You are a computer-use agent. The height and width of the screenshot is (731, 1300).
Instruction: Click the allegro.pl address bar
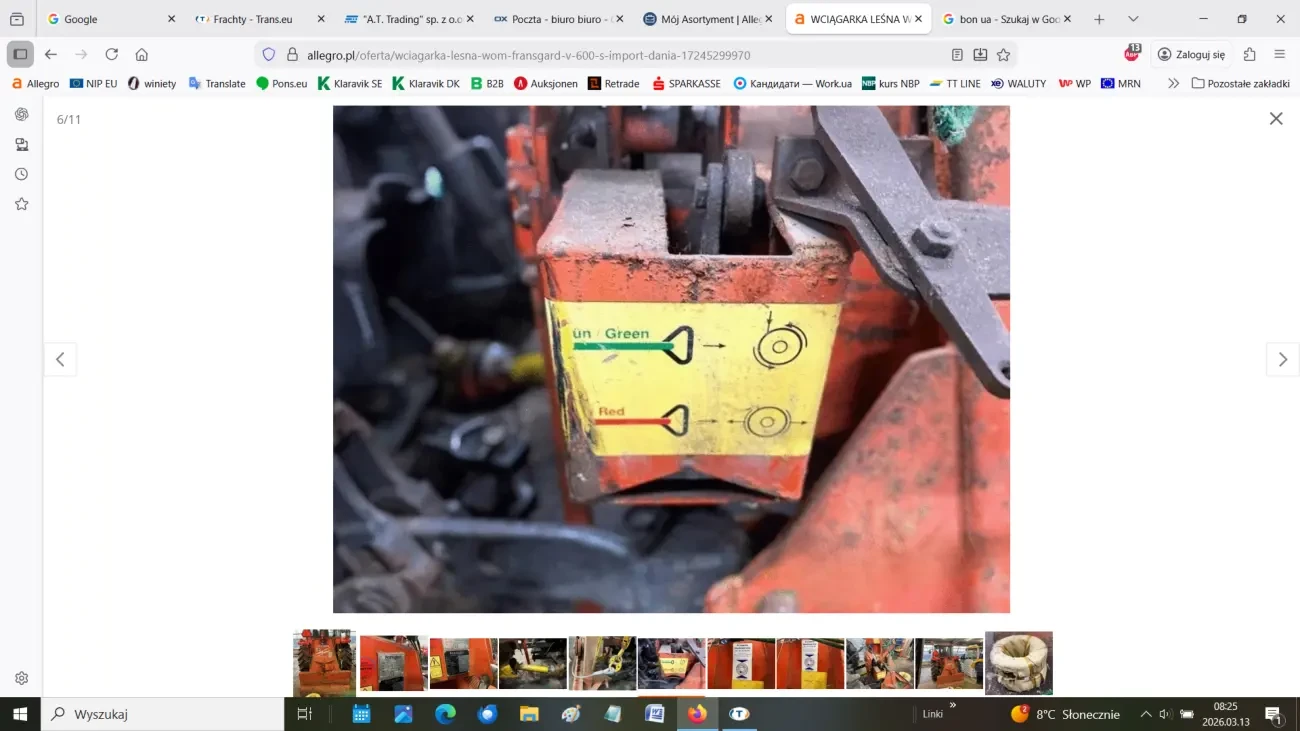[x=600, y=55]
